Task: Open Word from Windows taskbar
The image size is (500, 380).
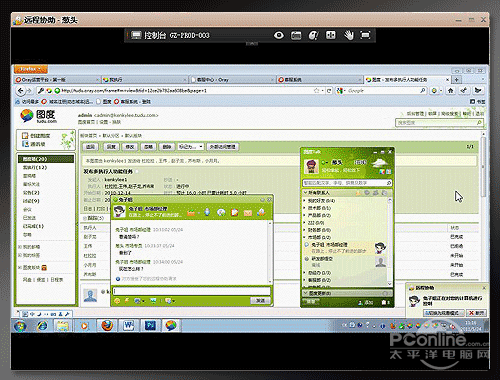Action: pyautogui.click(x=128, y=325)
